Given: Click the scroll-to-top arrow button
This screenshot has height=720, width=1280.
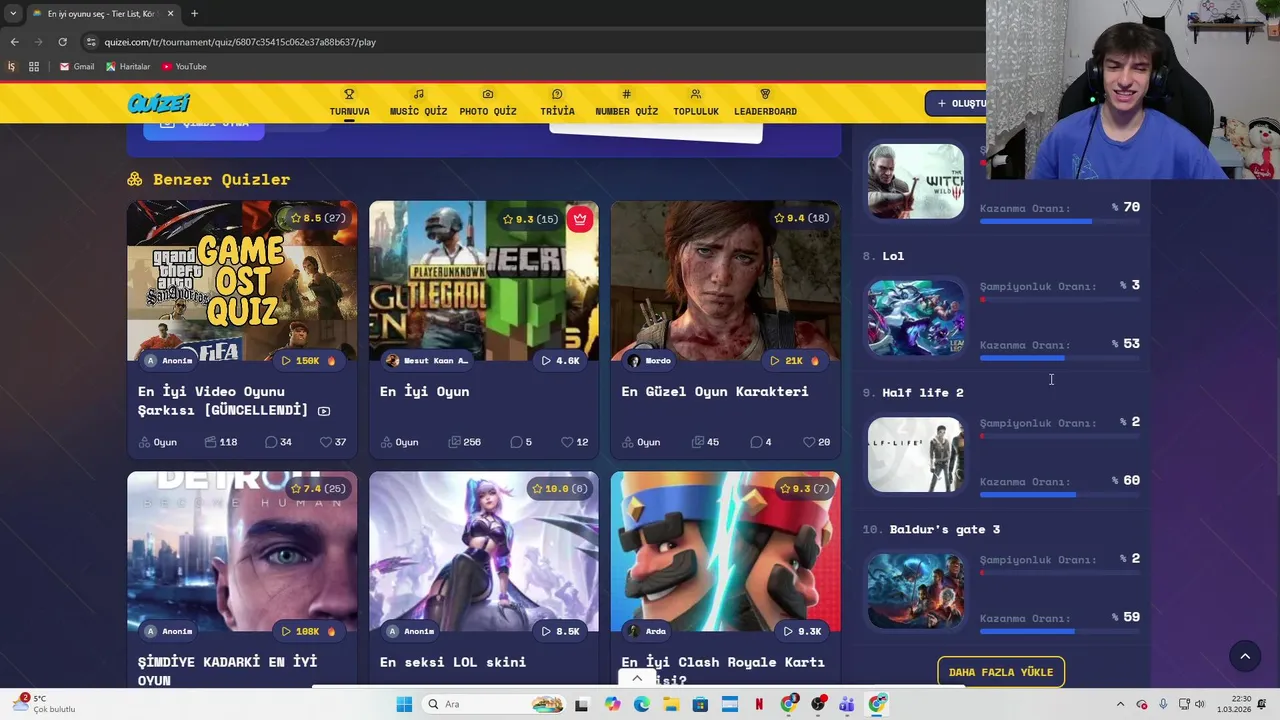Looking at the screenshot, I should click(x=1245, y=656).
